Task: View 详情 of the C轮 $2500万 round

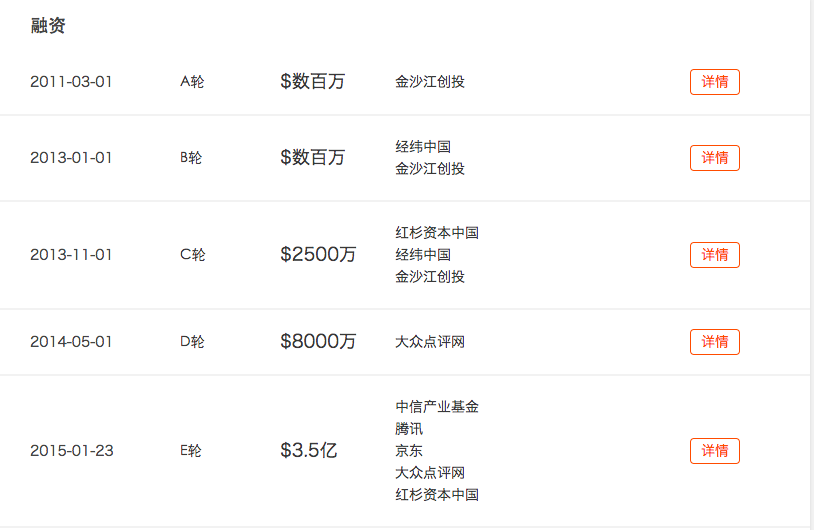Action: pyautogui.click(x=714, y=255)
